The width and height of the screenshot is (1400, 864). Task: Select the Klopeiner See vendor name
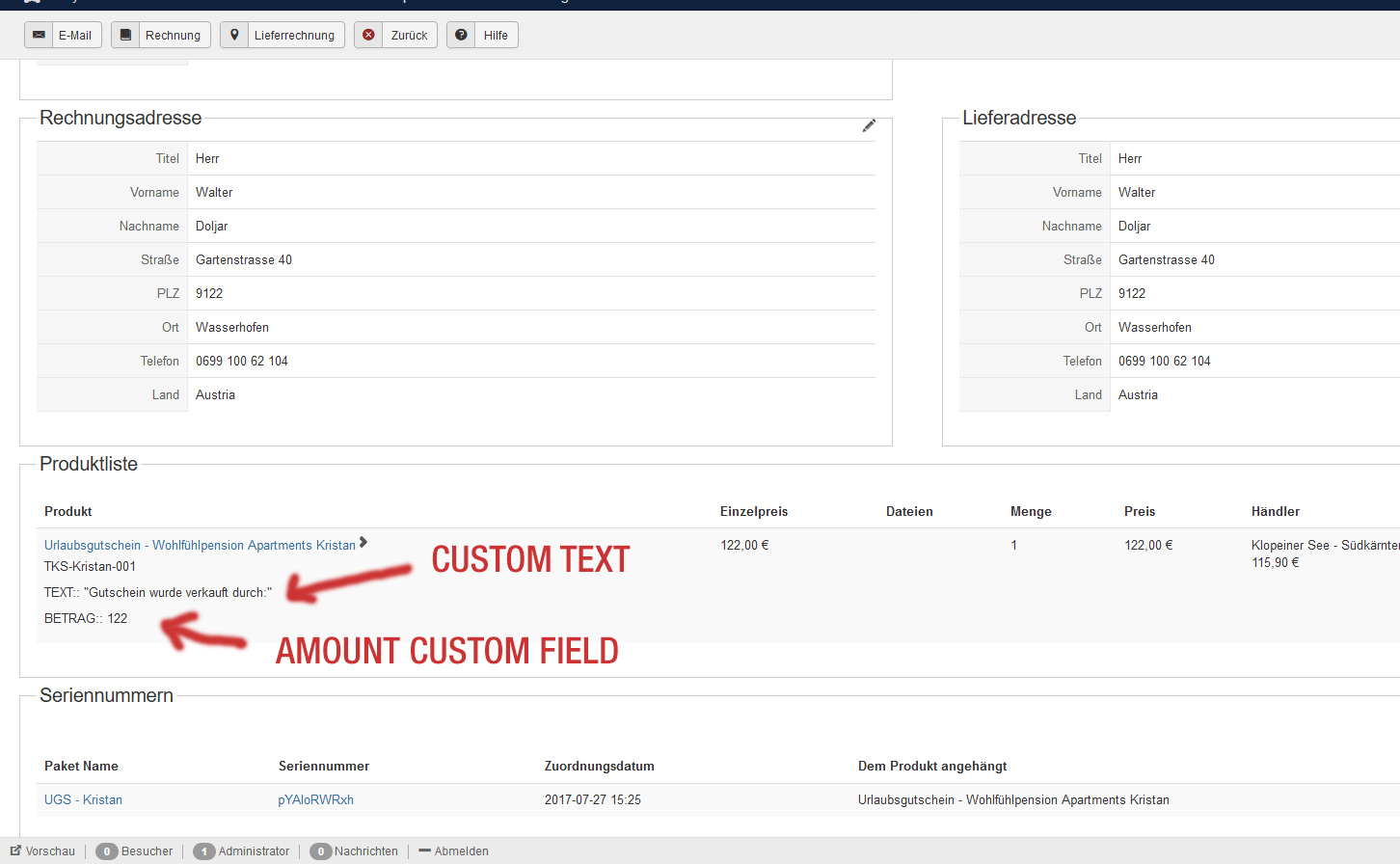[x=1326, y=546]
